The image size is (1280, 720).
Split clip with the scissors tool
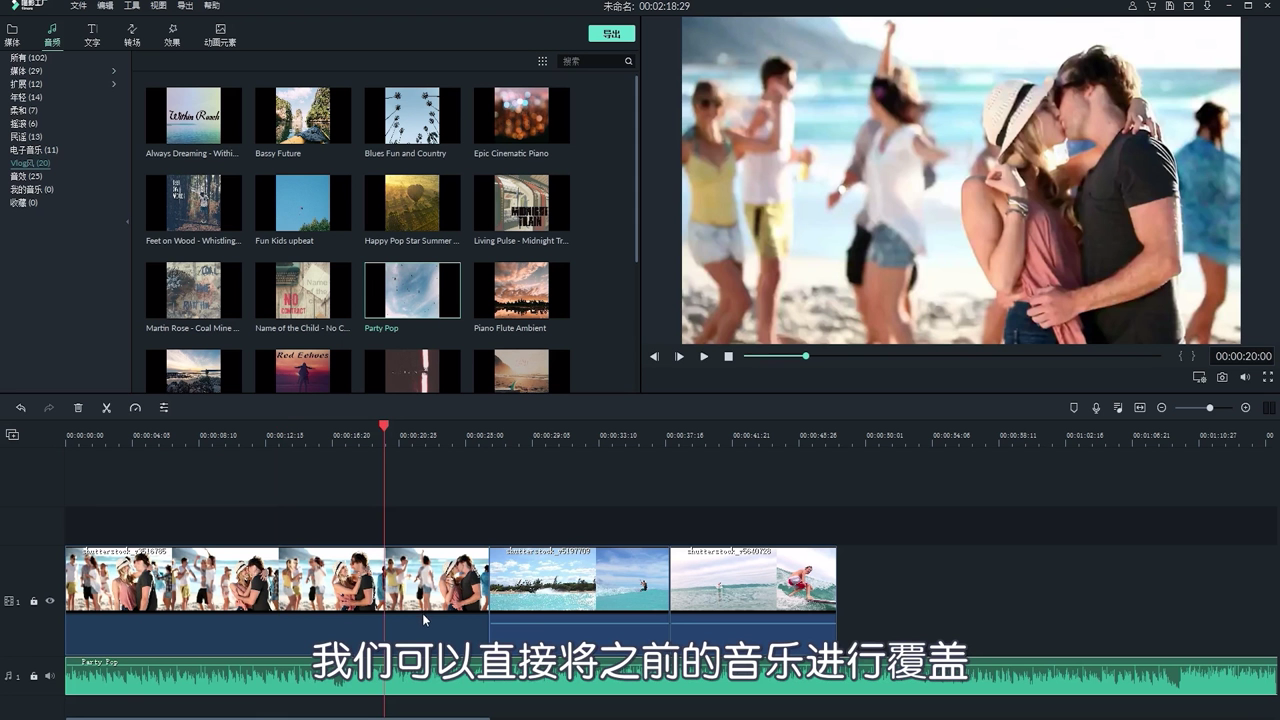(x=106, y=408)
